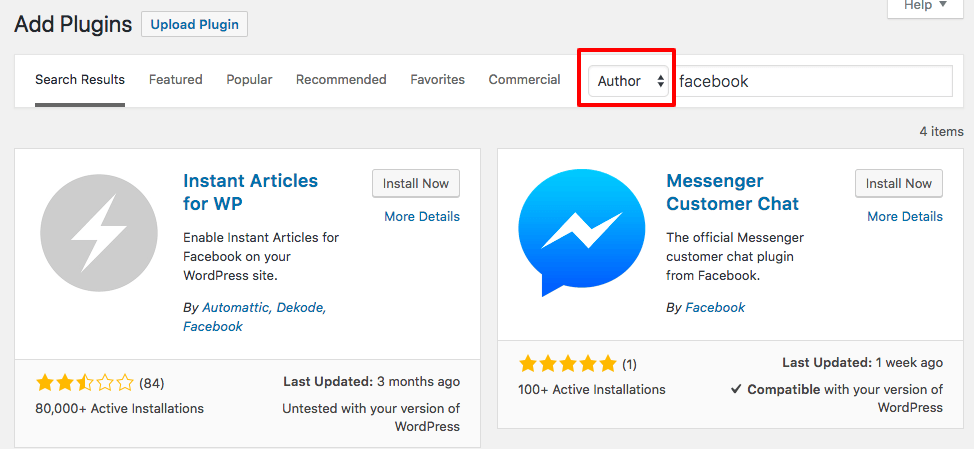974x449 pixels.
Task: Open the Favorites tab
Action: pos(437,79)
